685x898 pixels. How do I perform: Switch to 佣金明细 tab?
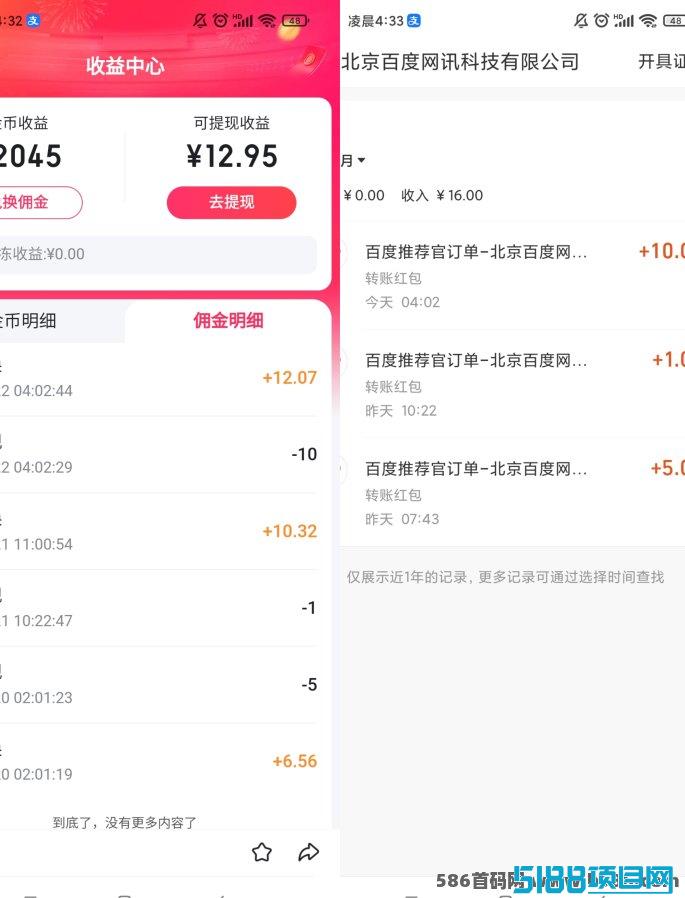pyautogui.click(x=229, y=321)
